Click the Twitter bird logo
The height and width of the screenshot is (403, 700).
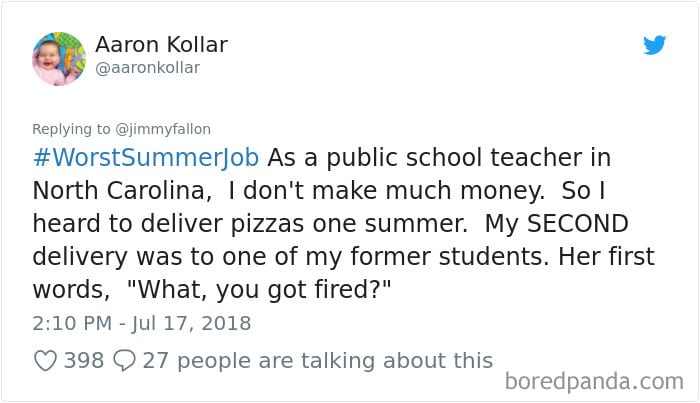tap(655, 45)
